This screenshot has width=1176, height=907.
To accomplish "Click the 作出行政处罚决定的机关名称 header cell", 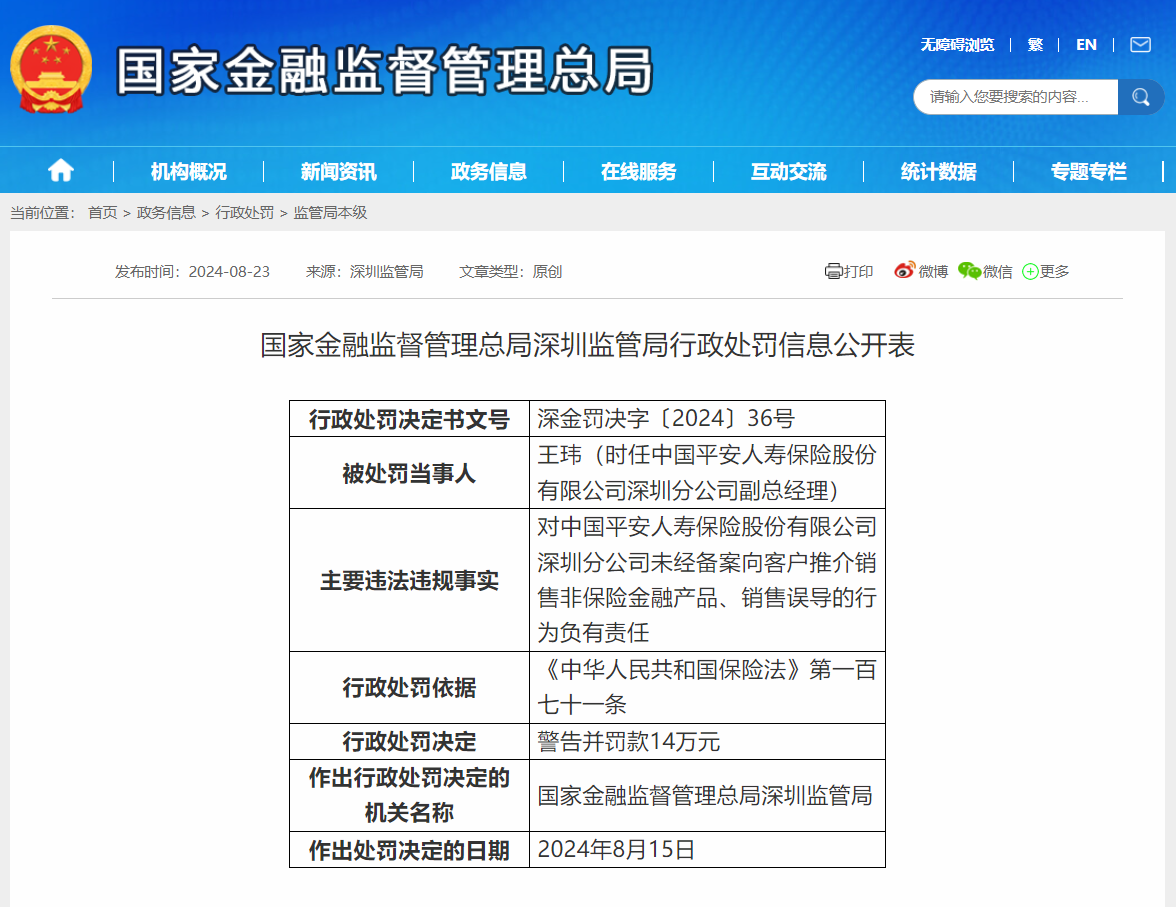I will tap(410, 795).
